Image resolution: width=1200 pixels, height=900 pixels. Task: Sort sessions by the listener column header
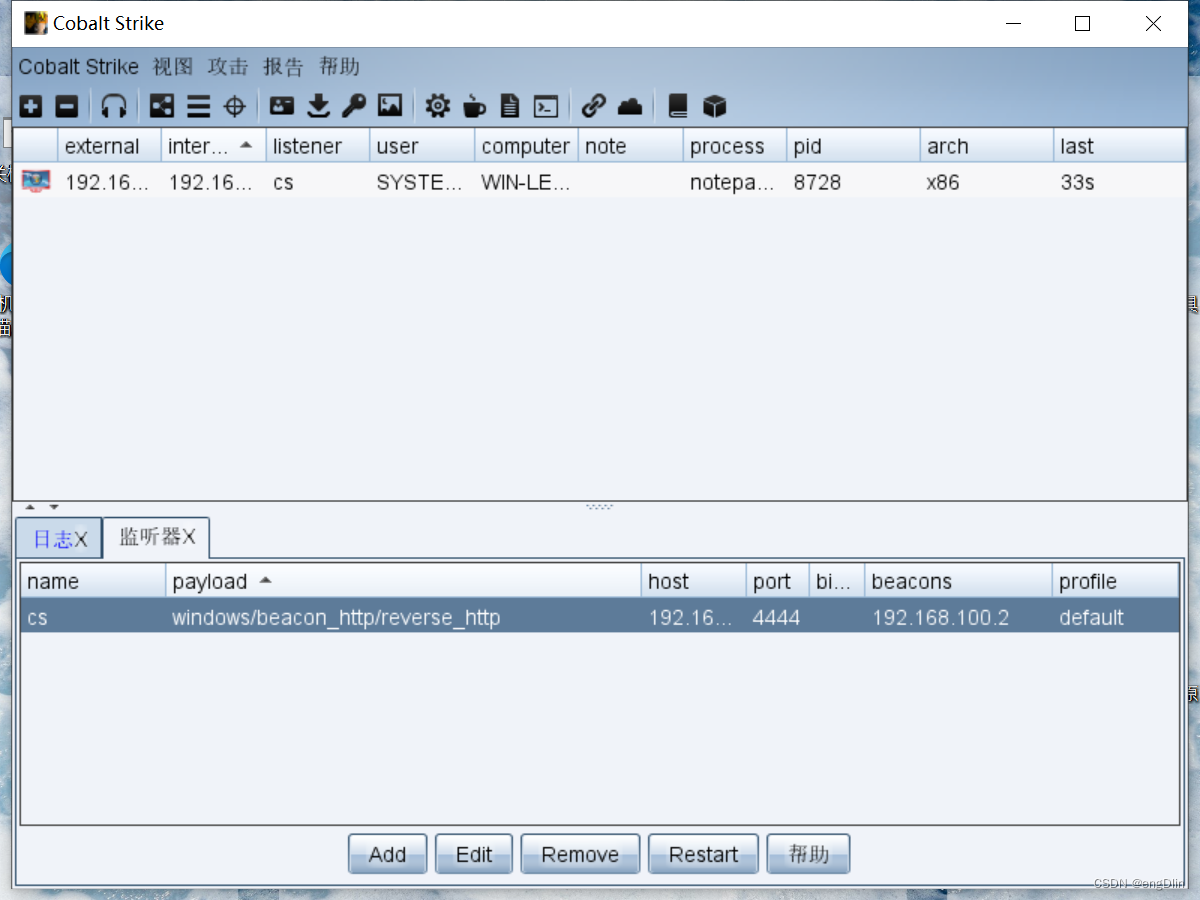point(318,146)
